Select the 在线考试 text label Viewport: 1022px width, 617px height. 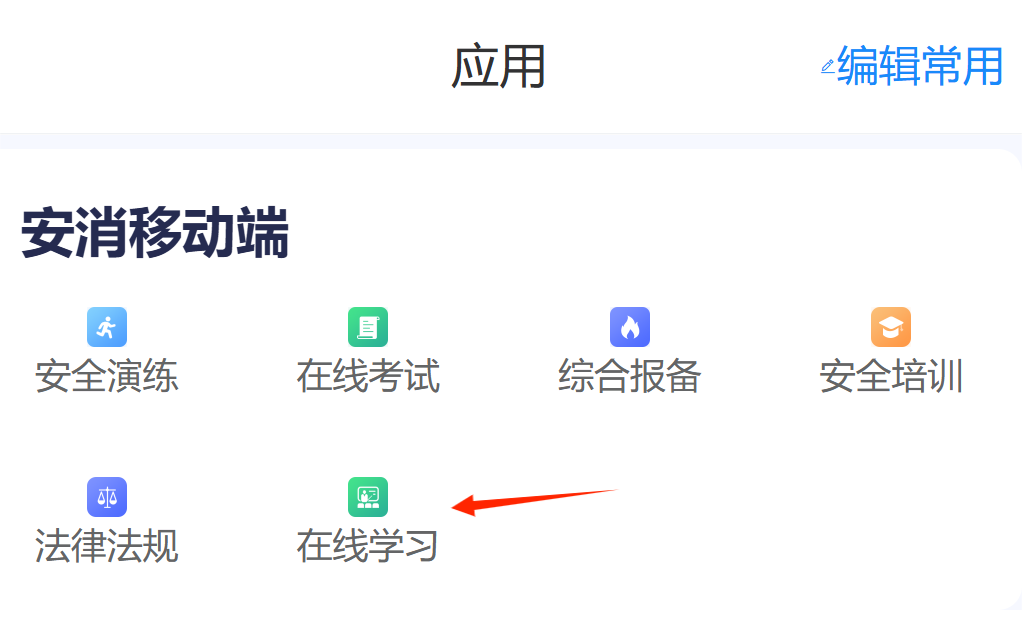368,376
